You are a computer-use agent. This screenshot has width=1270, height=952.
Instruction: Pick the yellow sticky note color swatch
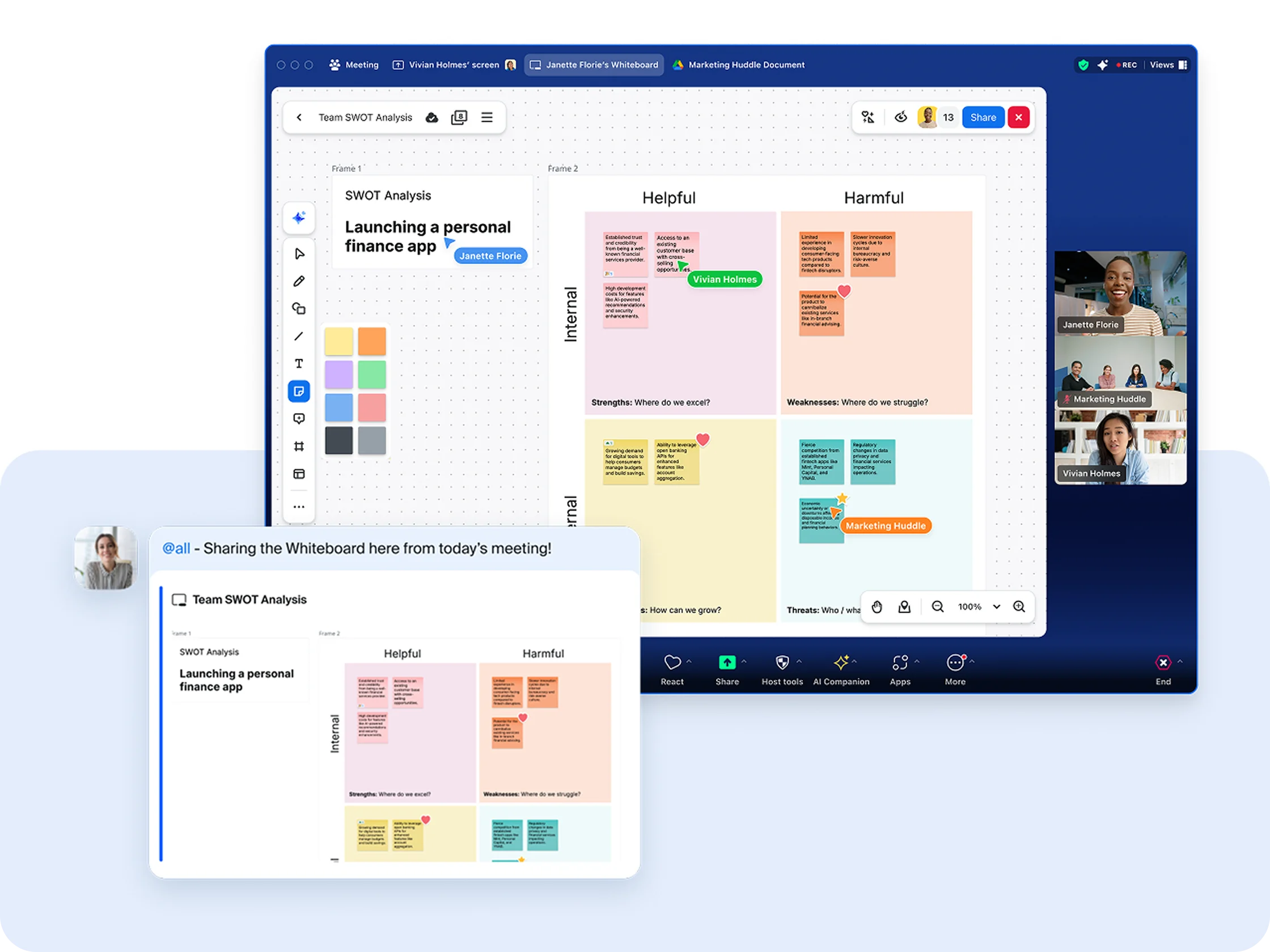click(338, 341)
